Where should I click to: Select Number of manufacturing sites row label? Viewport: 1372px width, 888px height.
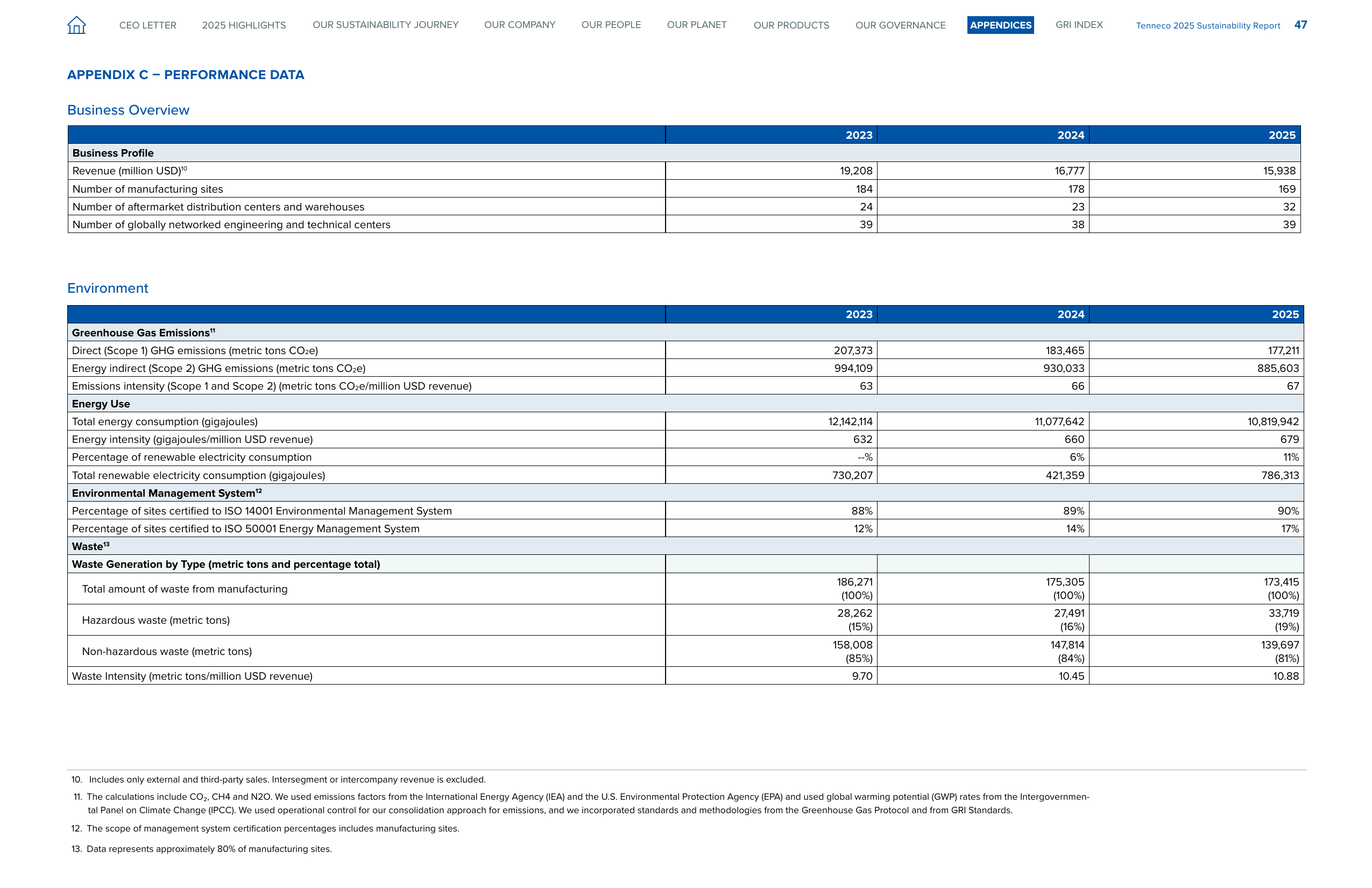[x=147, y=189]
